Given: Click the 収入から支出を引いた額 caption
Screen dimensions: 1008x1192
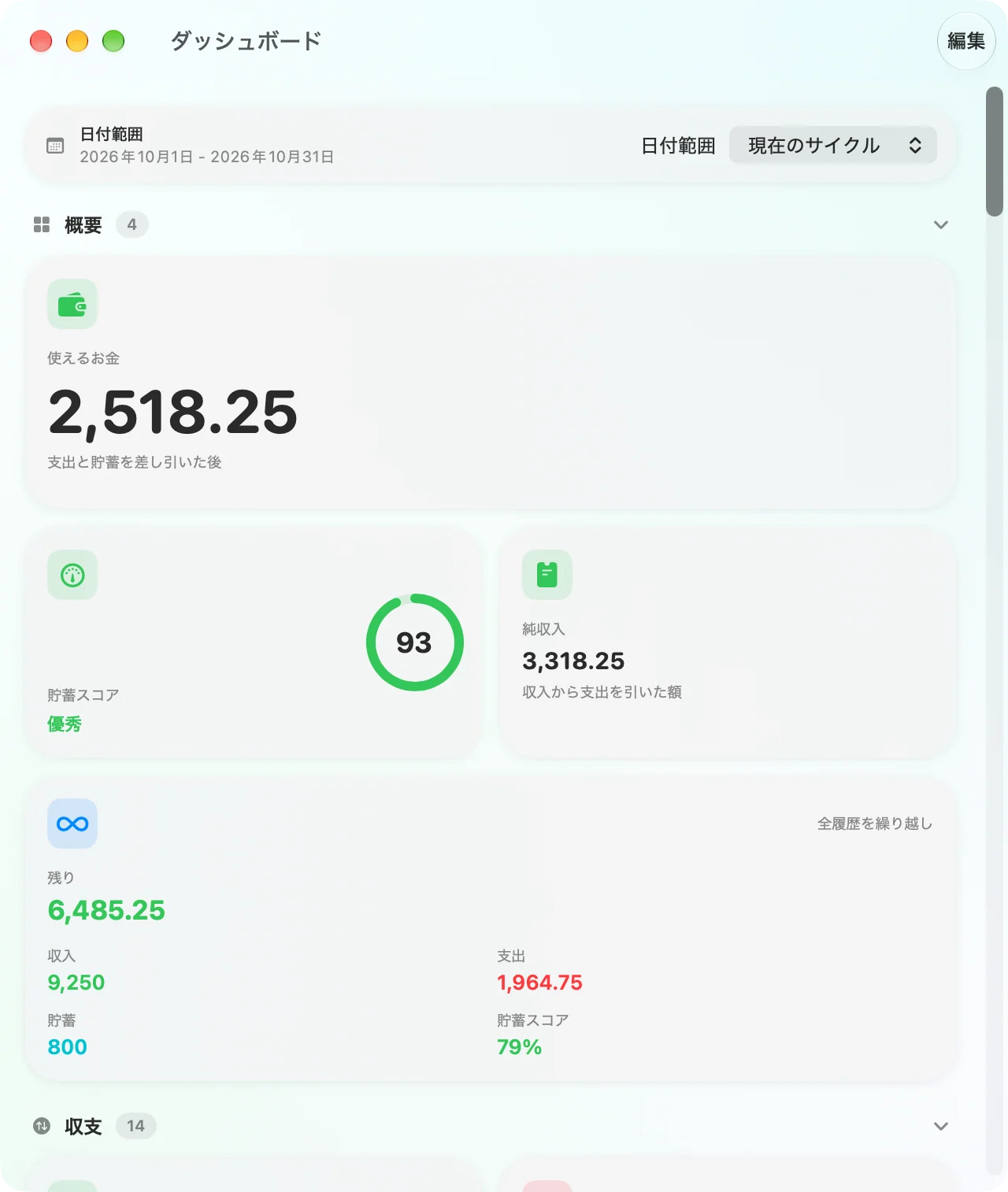Looking at the screenshot, I should (602, 692).
